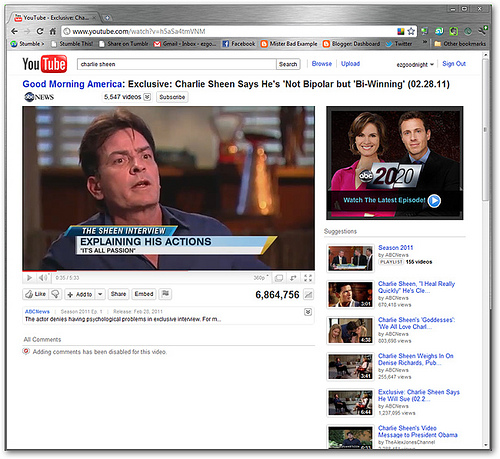Flag the video with the flag icon
The width and height of the screenshot is (500, 459).
(x=165, y=294)
